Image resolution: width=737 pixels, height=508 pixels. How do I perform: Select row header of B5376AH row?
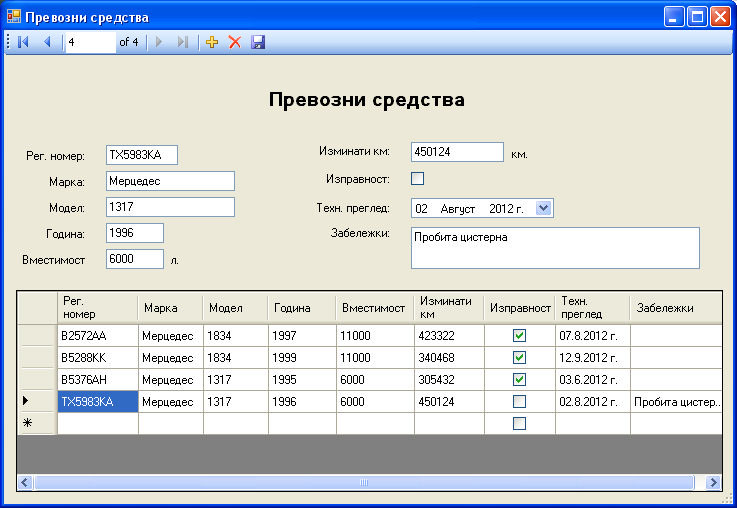point(37,379)
